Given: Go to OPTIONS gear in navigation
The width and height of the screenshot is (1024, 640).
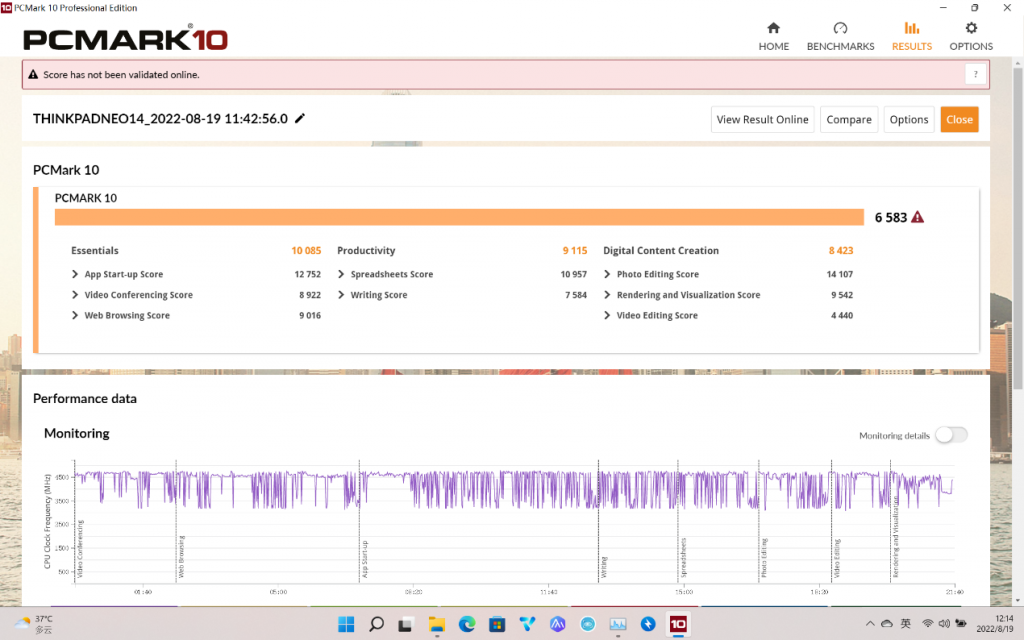Looking at the screenshot, I should pyautogui.click(x=971, y=29).
